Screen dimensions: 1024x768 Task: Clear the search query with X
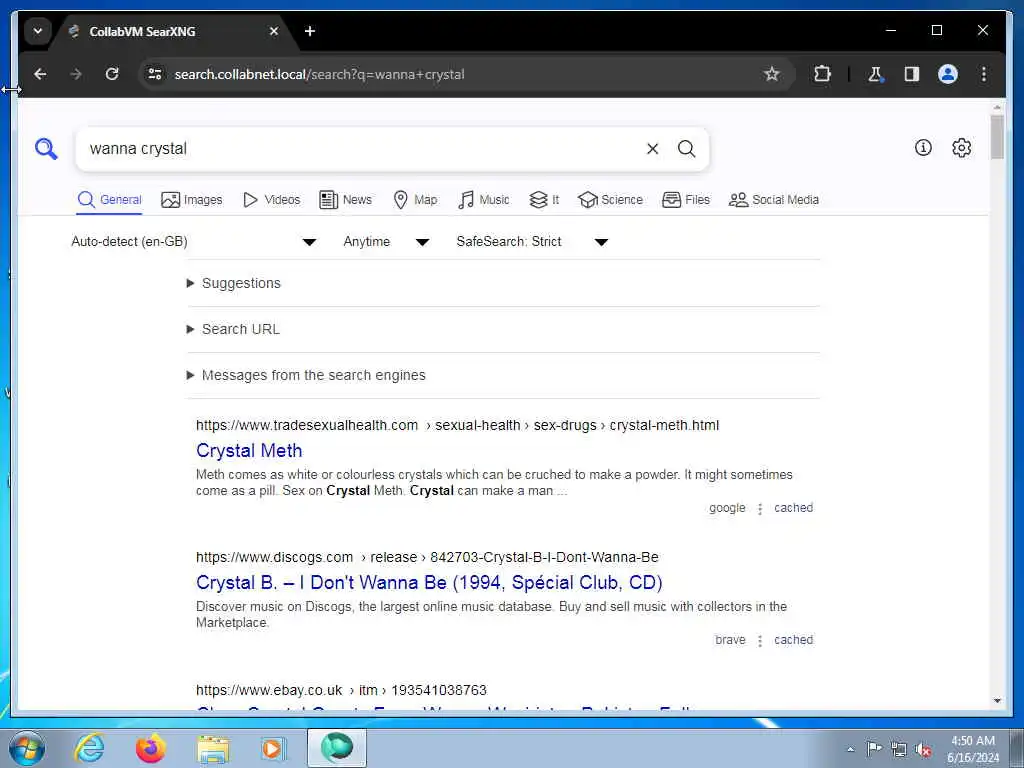[652, 149]
